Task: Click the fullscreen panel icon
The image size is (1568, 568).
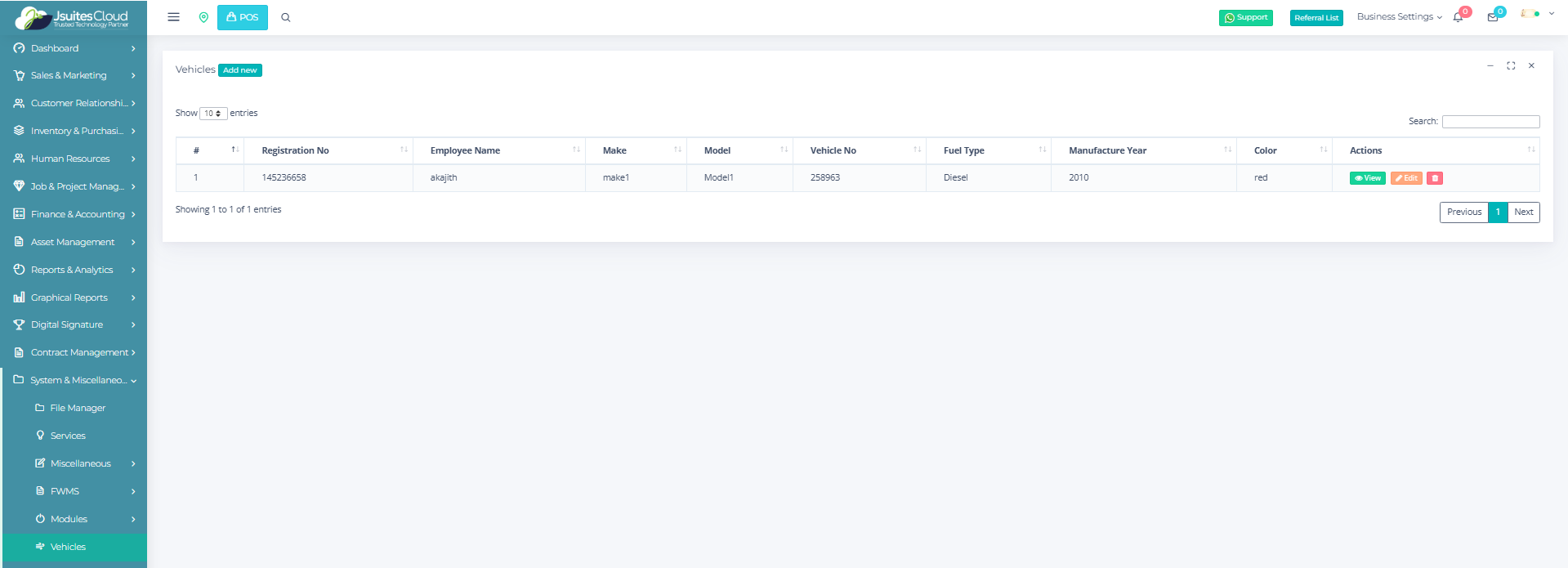Action: click(1511, 66)
